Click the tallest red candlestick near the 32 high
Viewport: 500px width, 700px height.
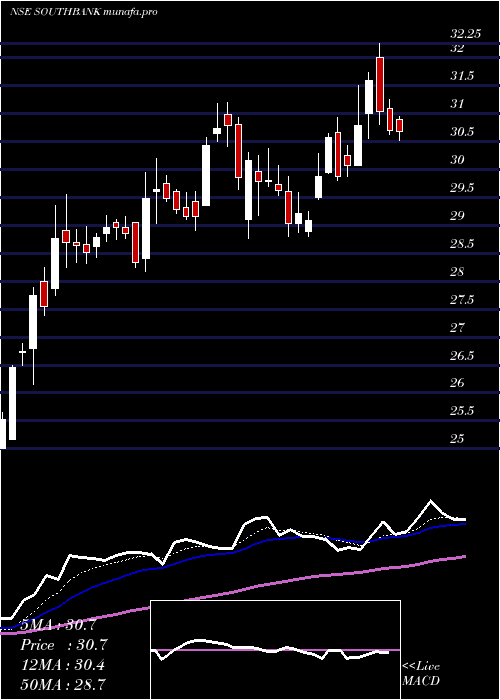pos(380,84)
